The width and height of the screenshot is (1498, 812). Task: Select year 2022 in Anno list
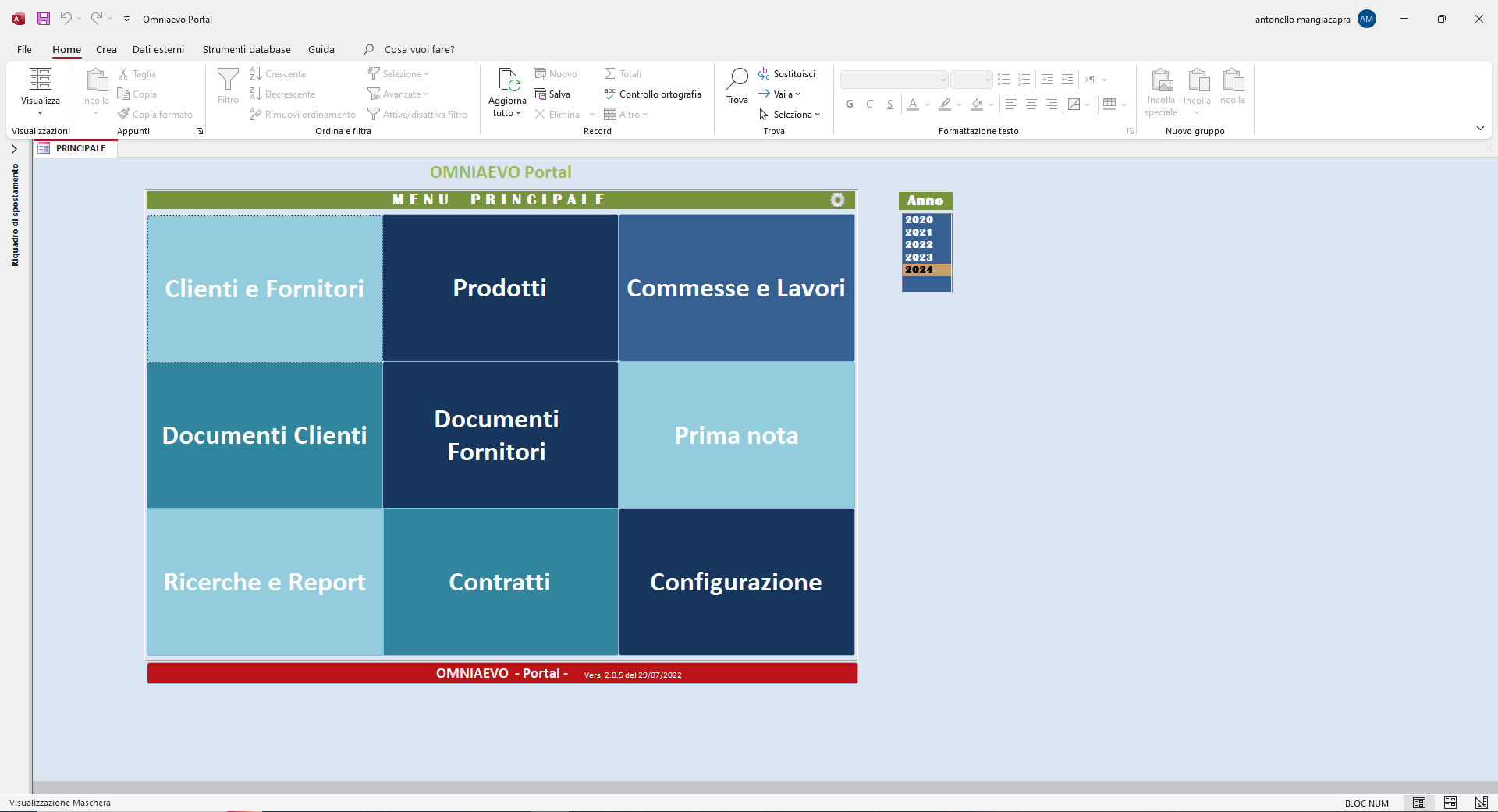pos(926,244)
